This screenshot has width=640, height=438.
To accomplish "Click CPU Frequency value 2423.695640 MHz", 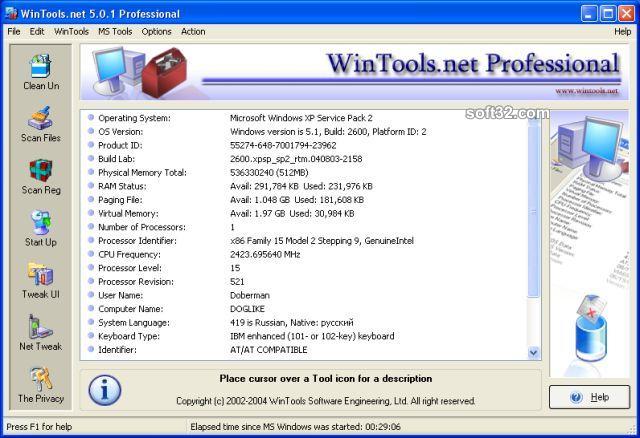I will pos(265,254).
